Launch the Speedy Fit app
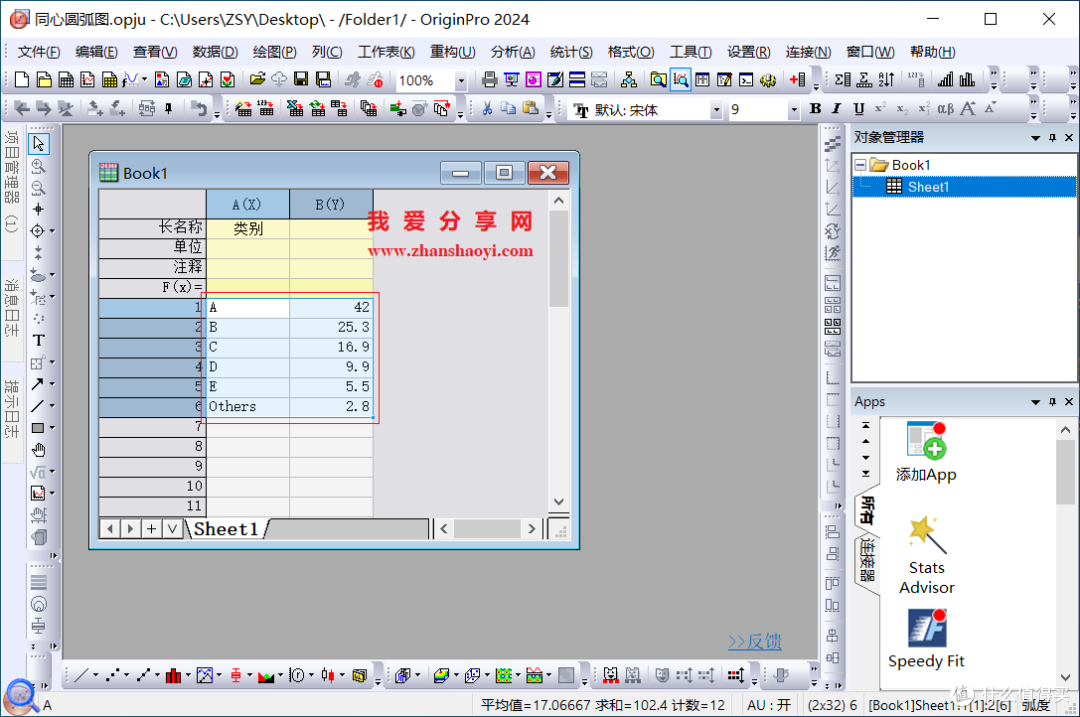 [x=926, y=639]
